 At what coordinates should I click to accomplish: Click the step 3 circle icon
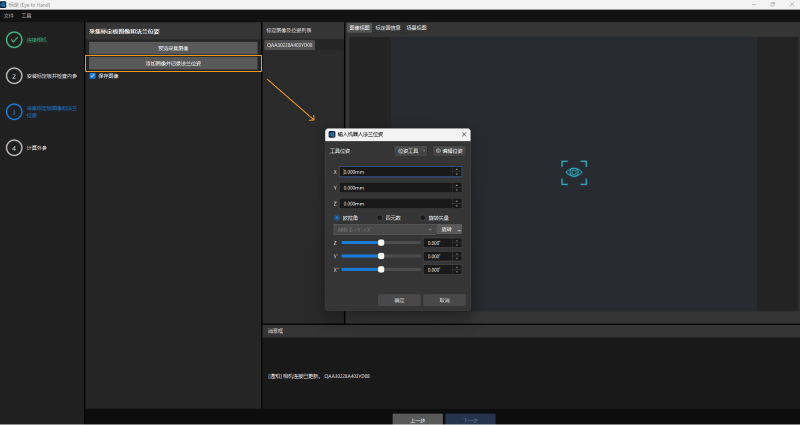coord(14,111)
